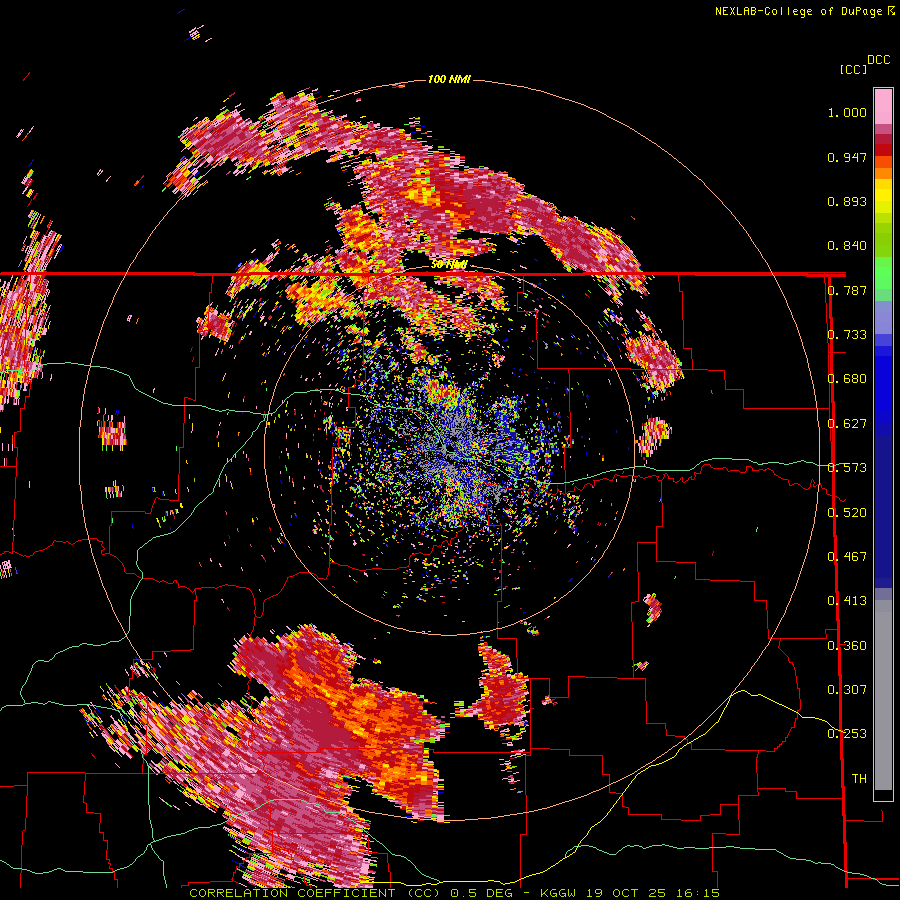Image resolution: width=900 pixels, height=900 pixels.
Task: Click the 1.000 value on the color scale
Action: [847, 112]
